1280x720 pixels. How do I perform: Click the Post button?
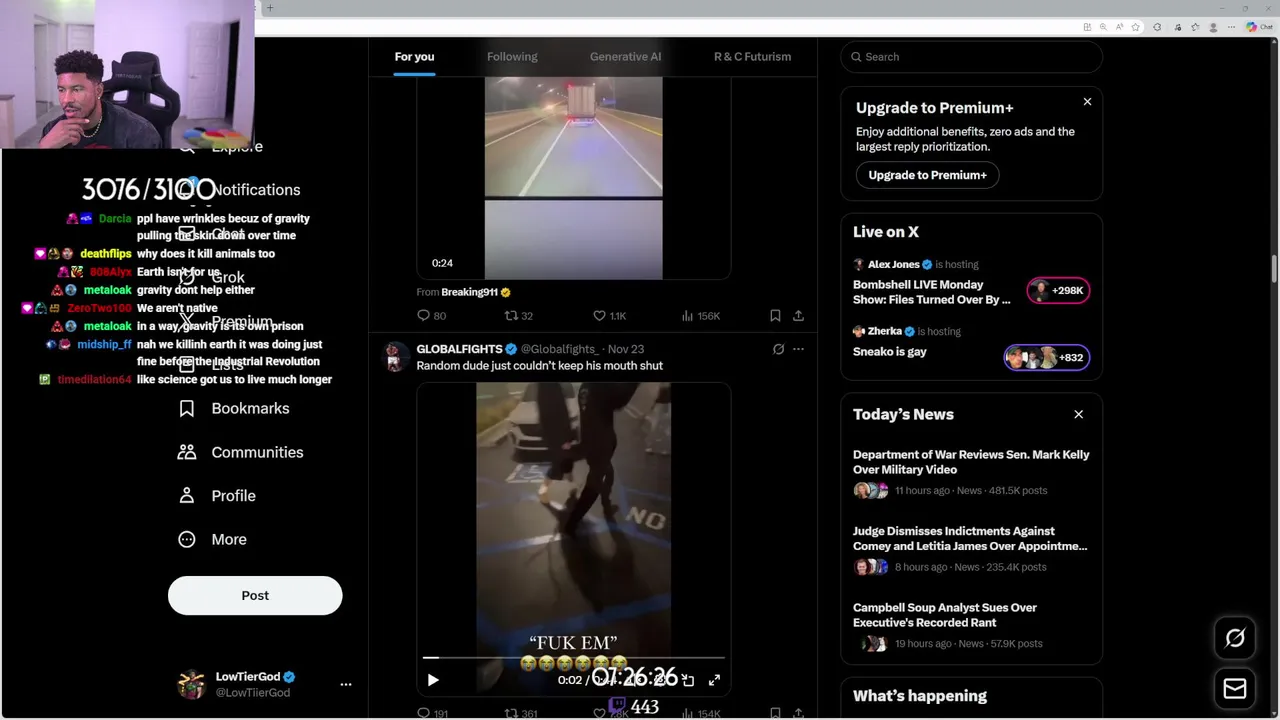pyautogui.click(x=255, y=595)
